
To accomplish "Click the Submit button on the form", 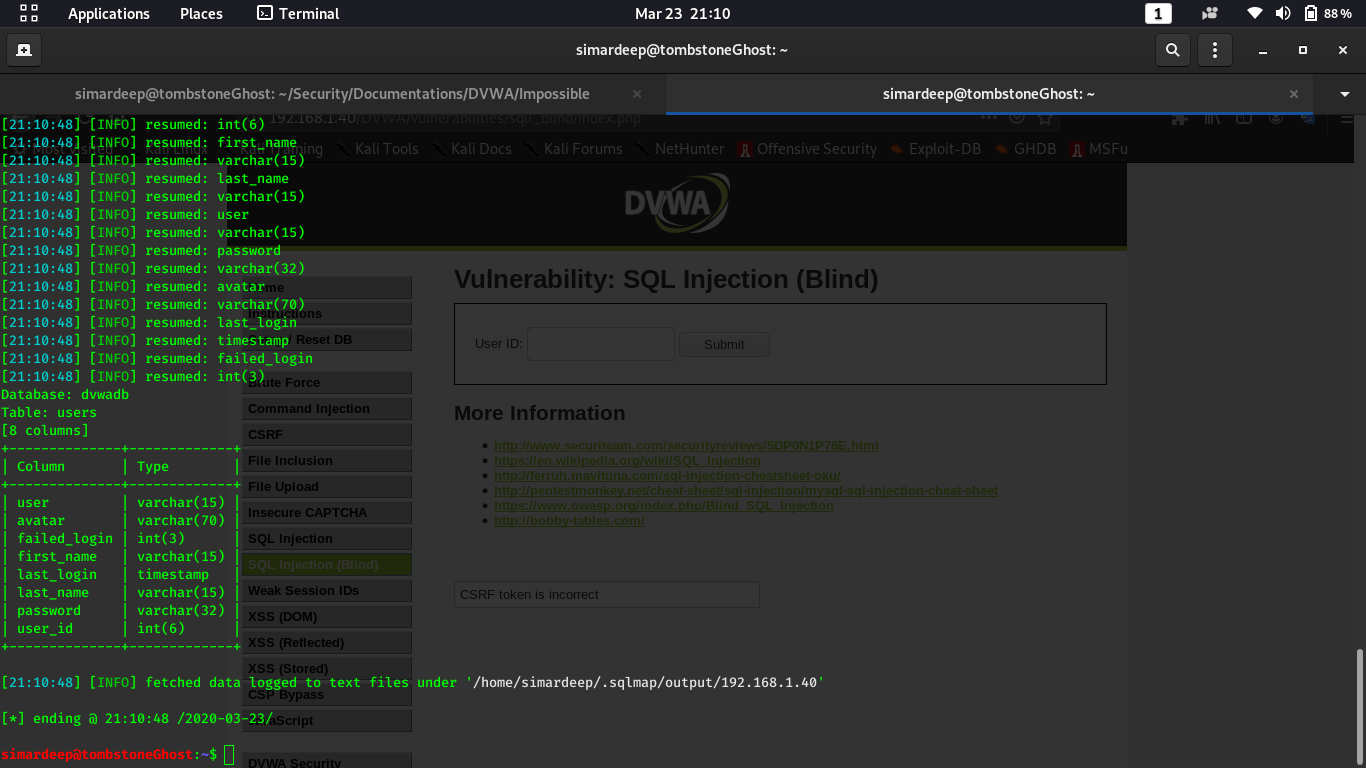I will point(723,344).
